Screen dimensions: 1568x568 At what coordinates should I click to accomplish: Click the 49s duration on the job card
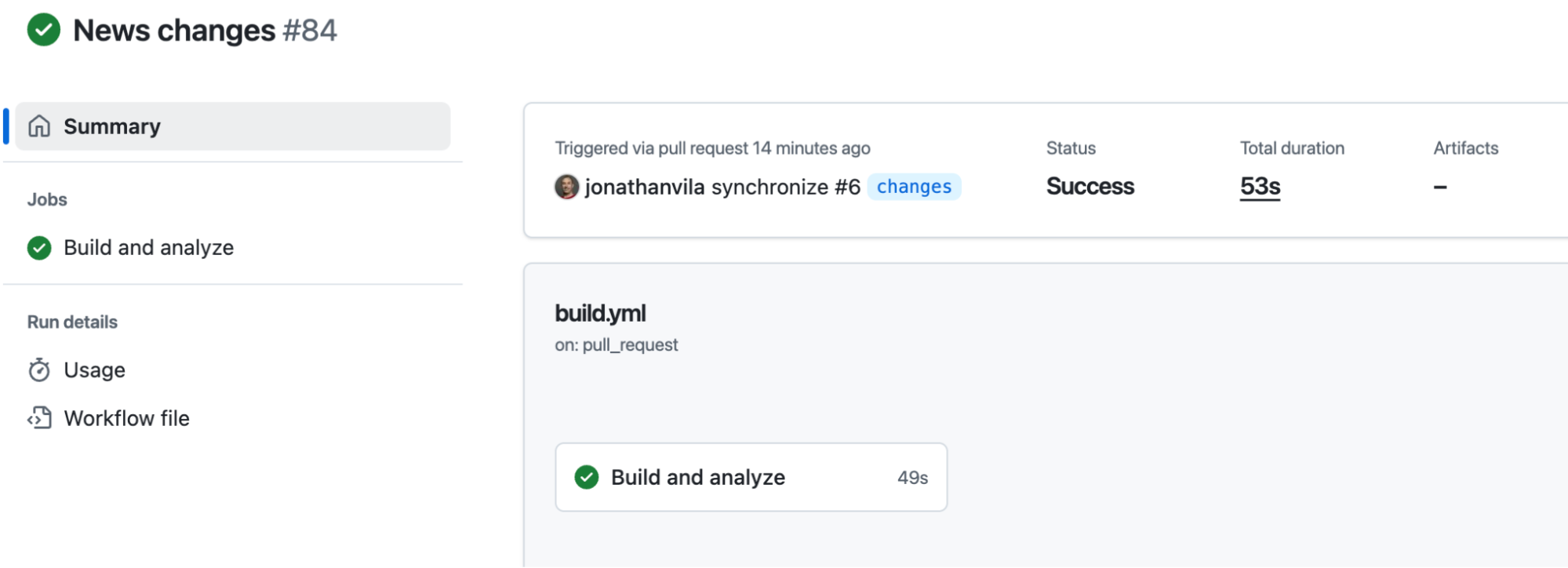pyautogui.click(x=912, y=478)
